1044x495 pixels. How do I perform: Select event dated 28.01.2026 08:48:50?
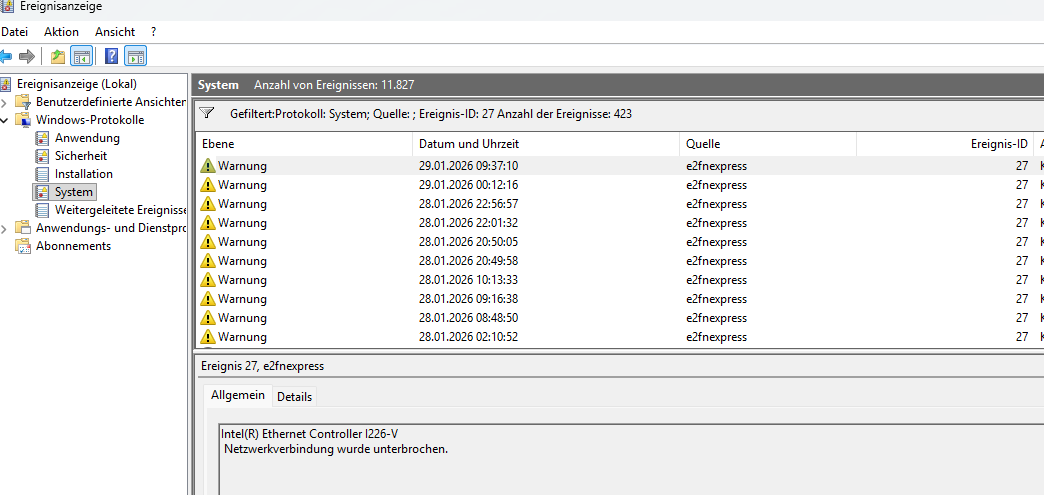coord(620,318)
